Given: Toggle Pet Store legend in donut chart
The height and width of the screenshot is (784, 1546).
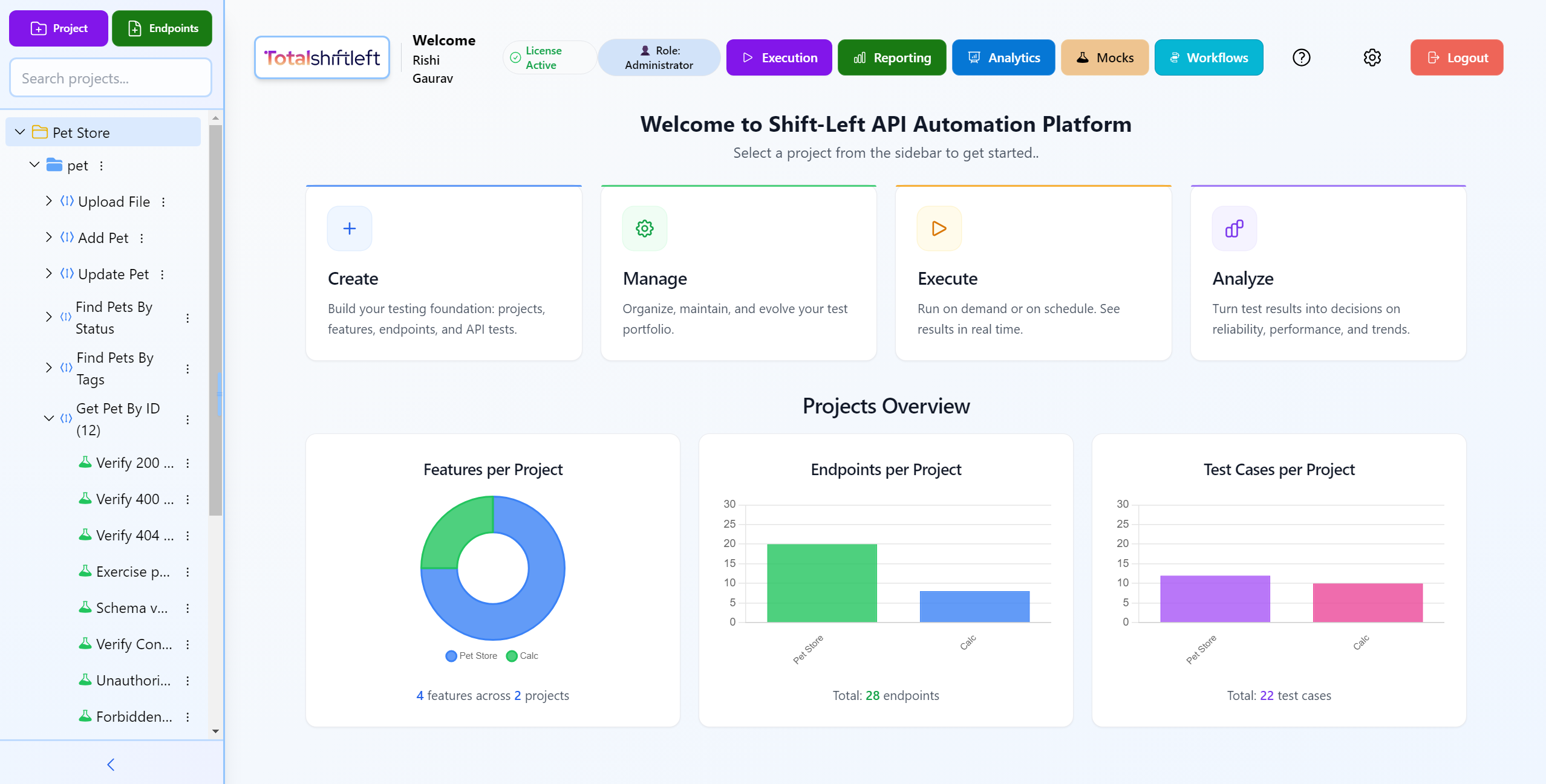Looking at the screenshot, I should pyautogui.click(x=471, y=656).
